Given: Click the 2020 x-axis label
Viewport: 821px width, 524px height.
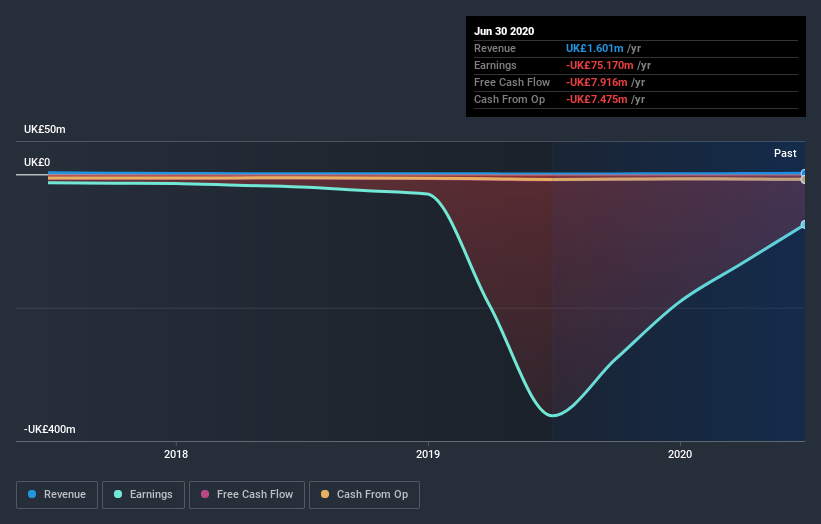Looking at the screenshot, I should coord(680,454).
